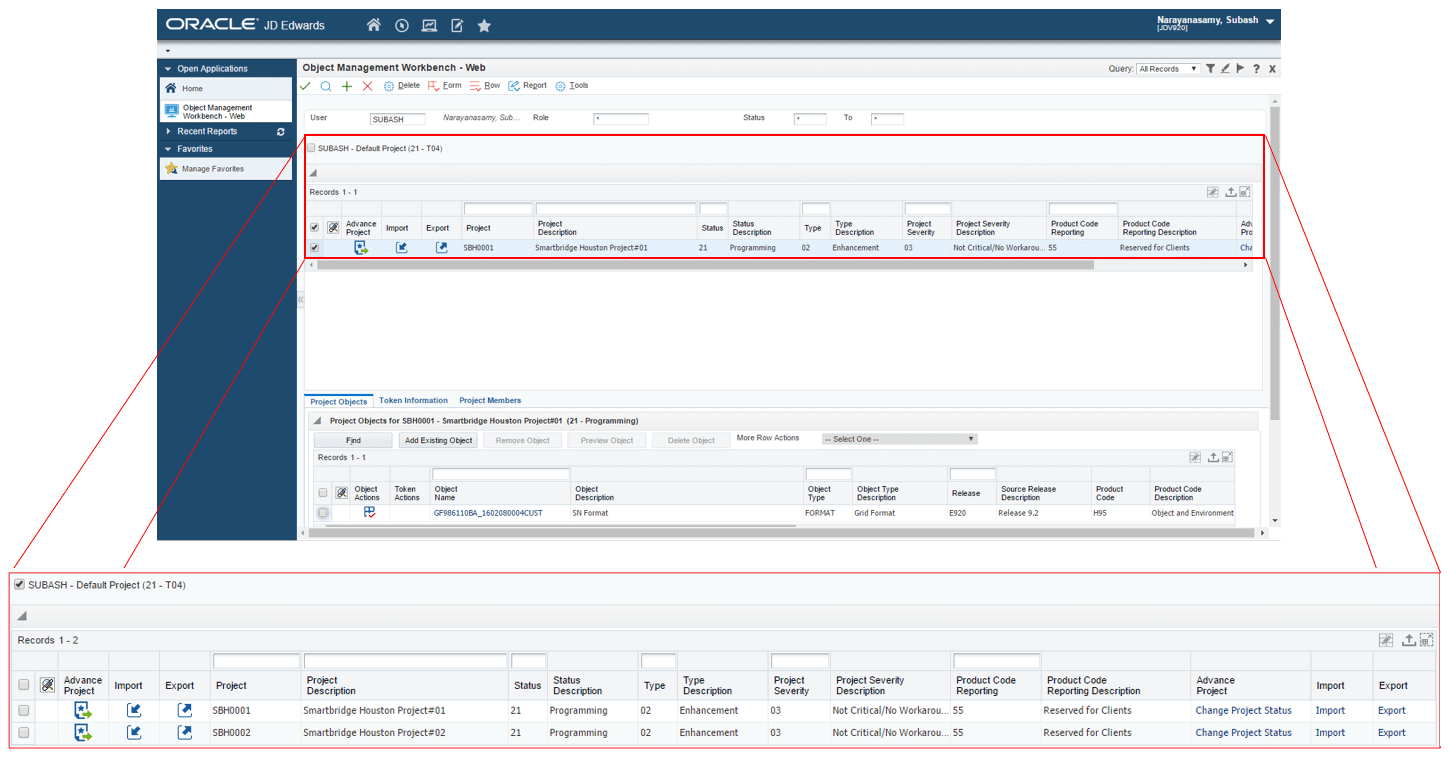Open the Delete menu
This screenshot has width=1449, height=757.
click(x=402, y=86)
